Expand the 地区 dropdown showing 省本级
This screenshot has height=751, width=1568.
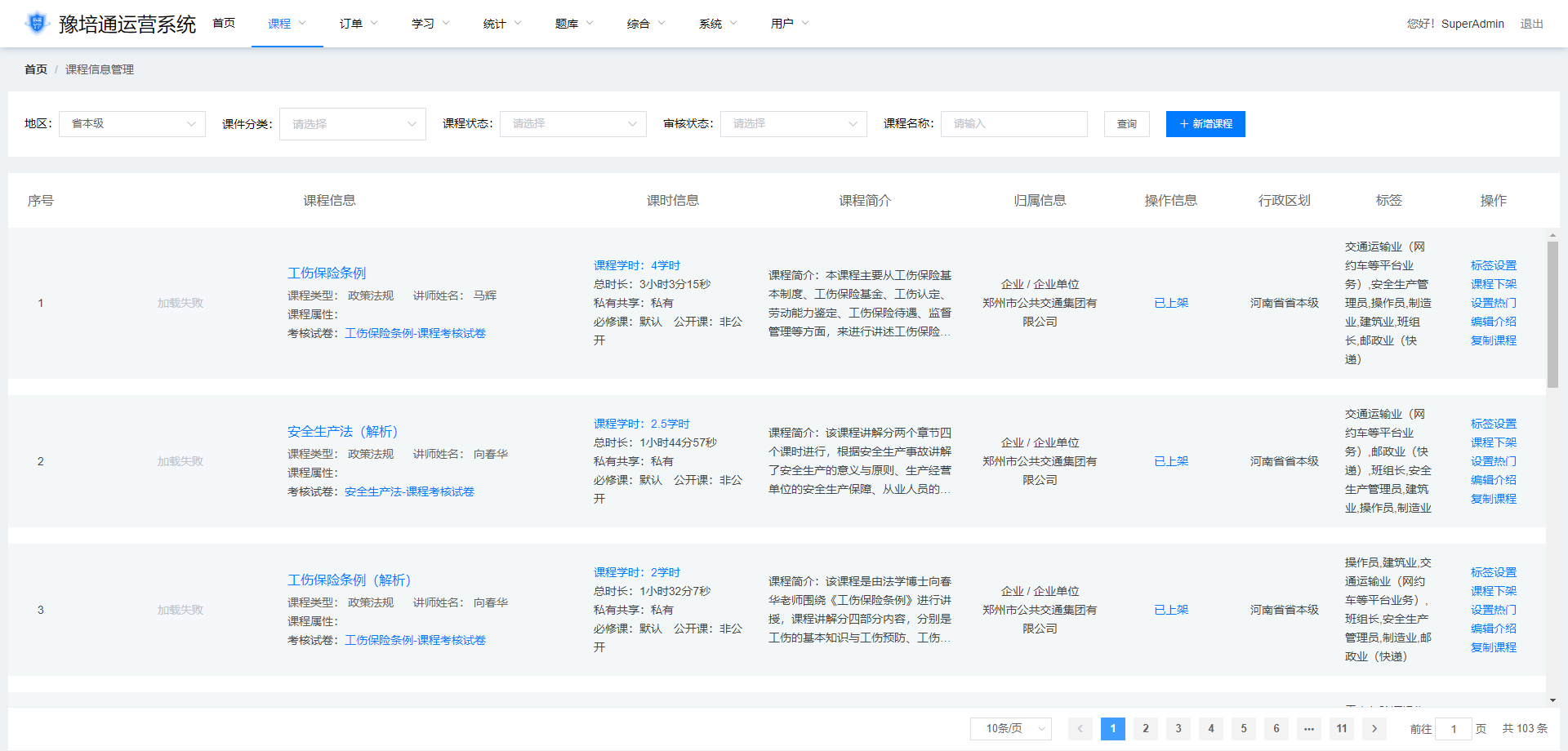click(x=132, y=124)
